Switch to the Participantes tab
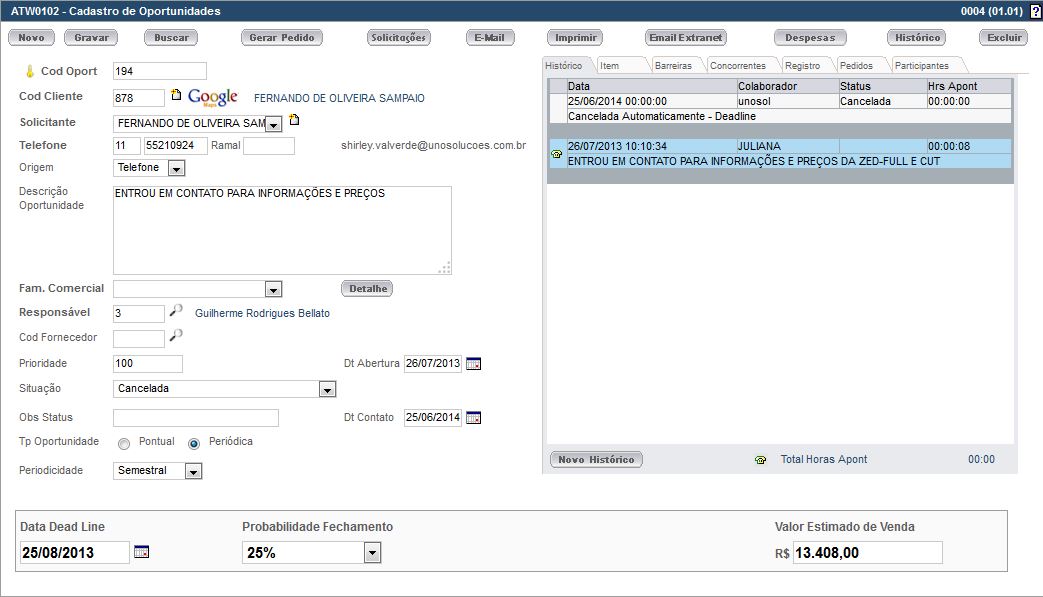Image resolution: width=1043 pixels, height=597 pixels. click(921, 66)
